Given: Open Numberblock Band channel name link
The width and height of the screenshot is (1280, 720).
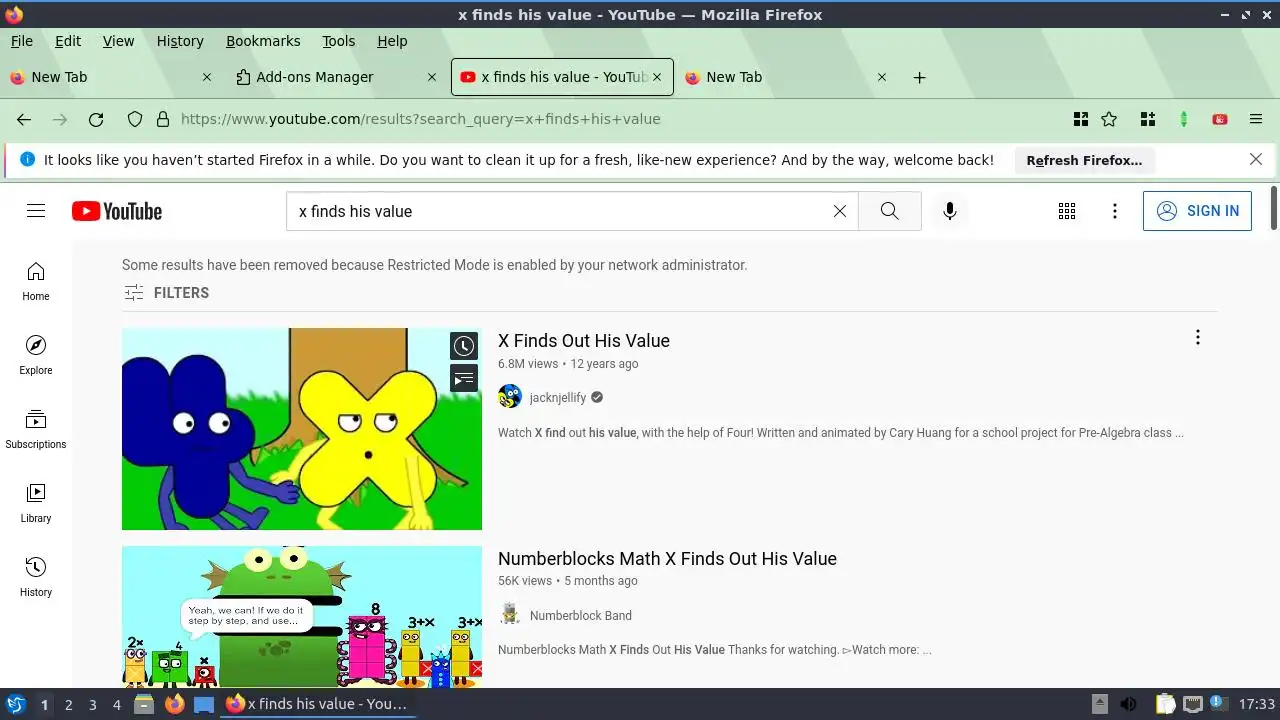Looking at the screenshot, I should coord(581,615).
